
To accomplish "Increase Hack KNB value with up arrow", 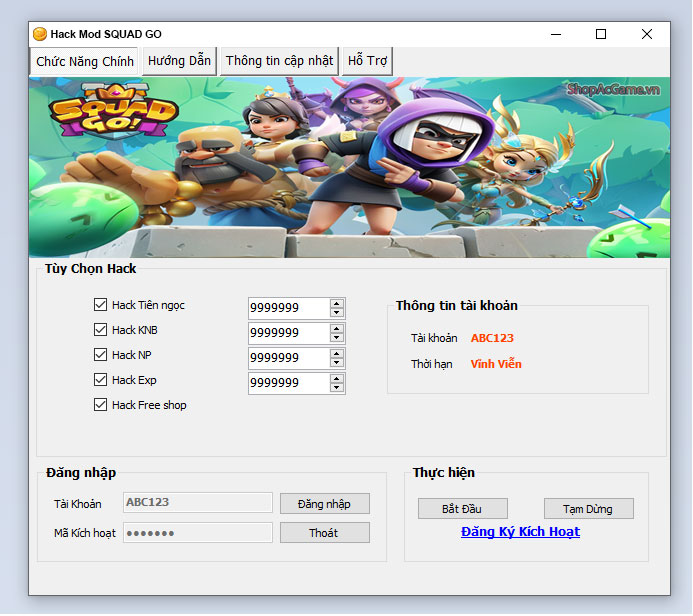I will (337, 329).
